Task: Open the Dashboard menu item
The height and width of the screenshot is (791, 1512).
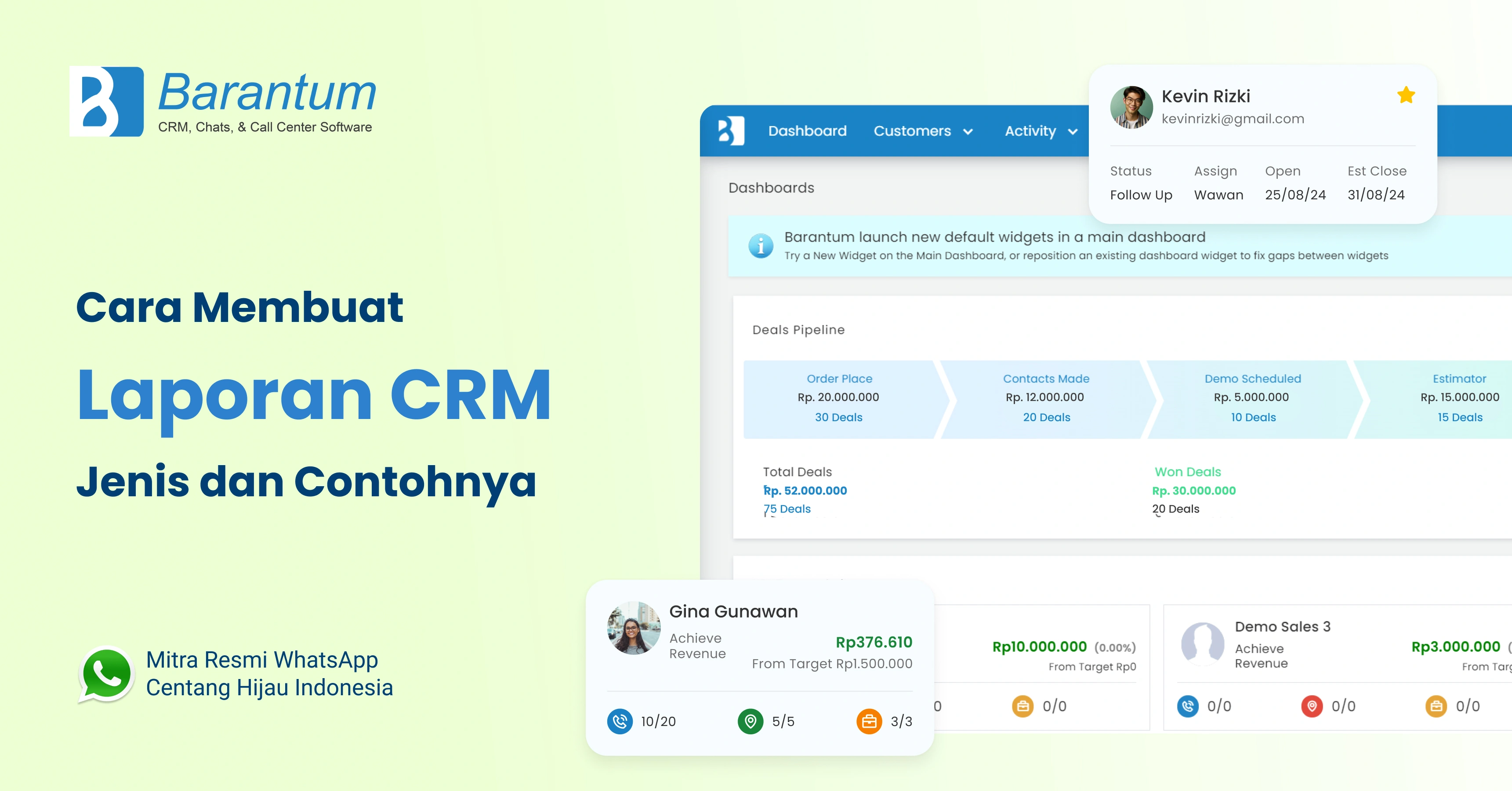Action: click(x=807, y=131)
